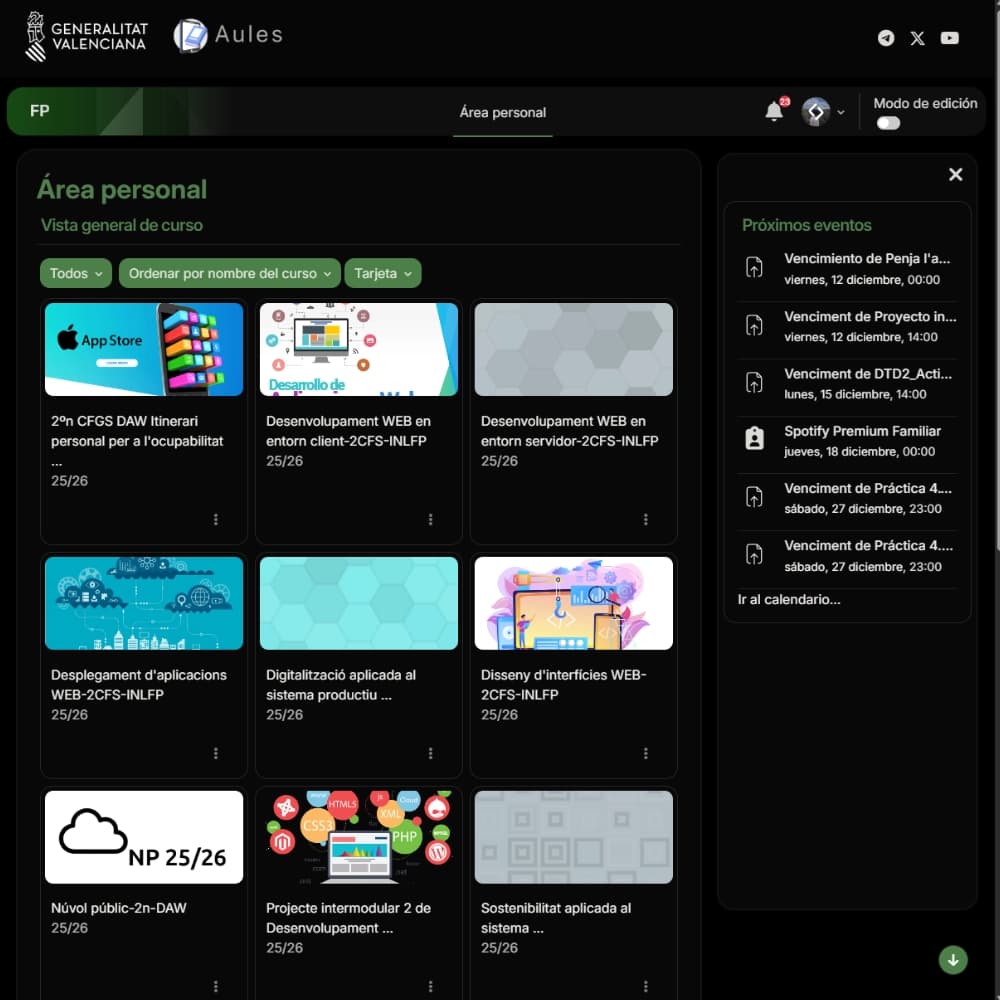1000x1000 pixels.
Task: Expand the Tarjeta view dropdown
Action: [x=382, y=273]
